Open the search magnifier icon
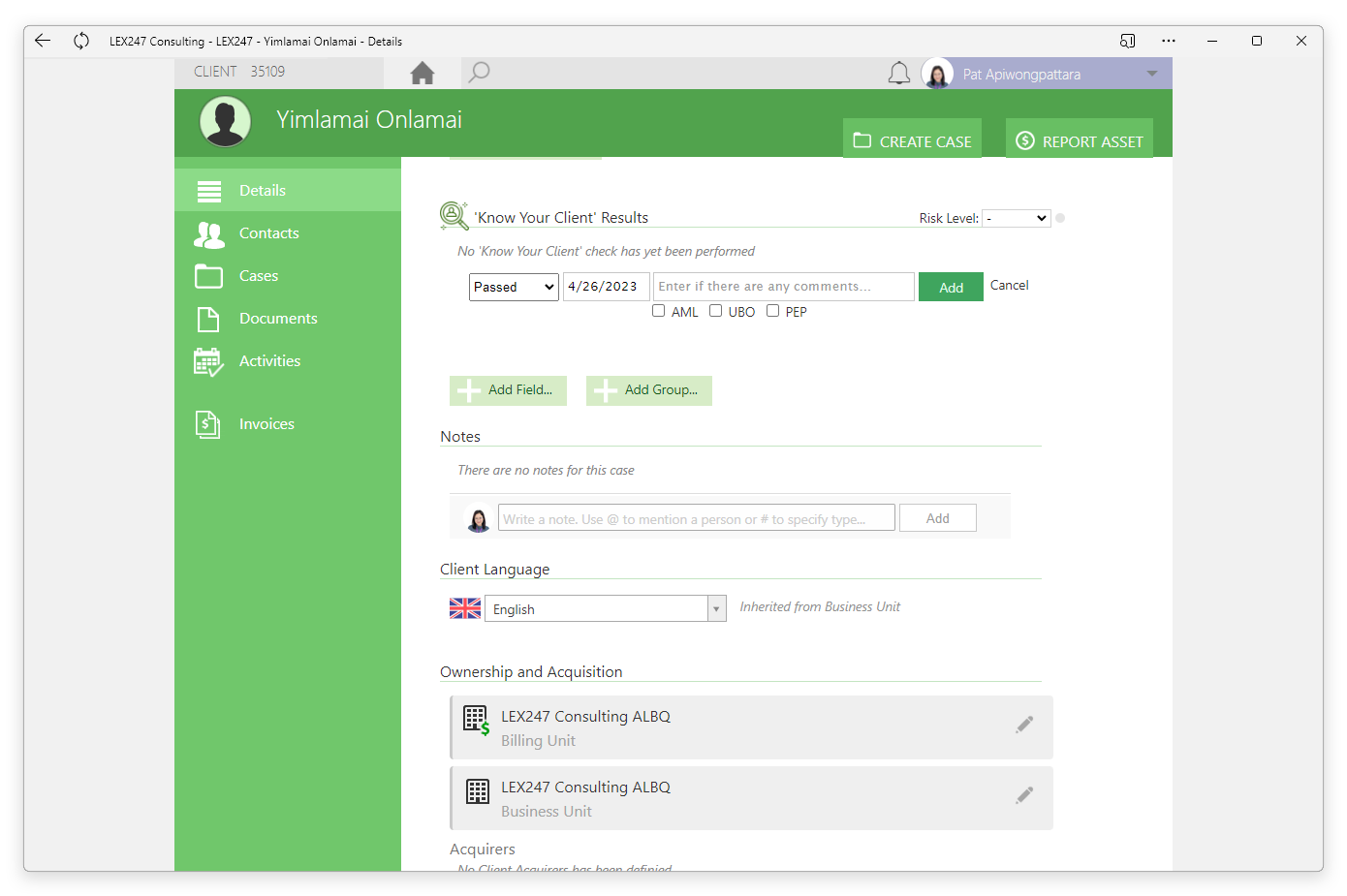Screen dimensions: 1347x896 (x=479, y=73)
